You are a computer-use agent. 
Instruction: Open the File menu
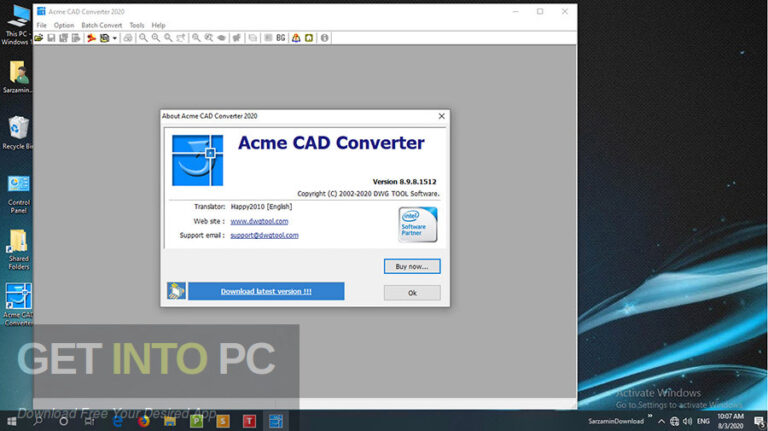pos(42,25)
